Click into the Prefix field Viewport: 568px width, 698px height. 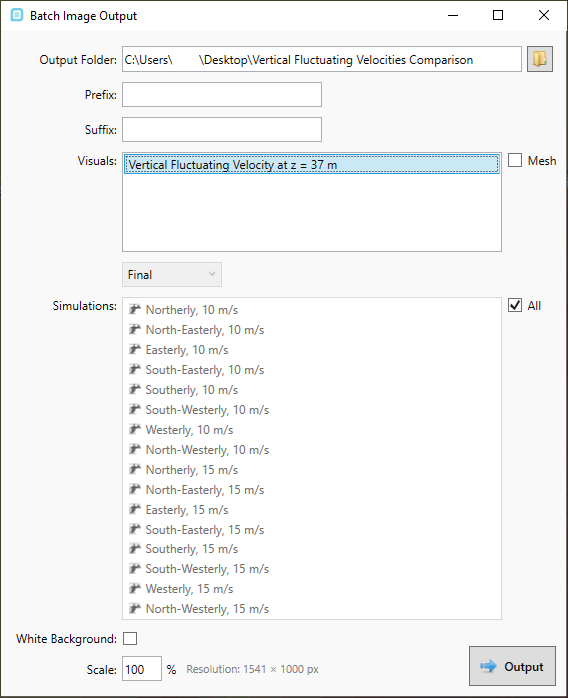click(x=222, y=94)
